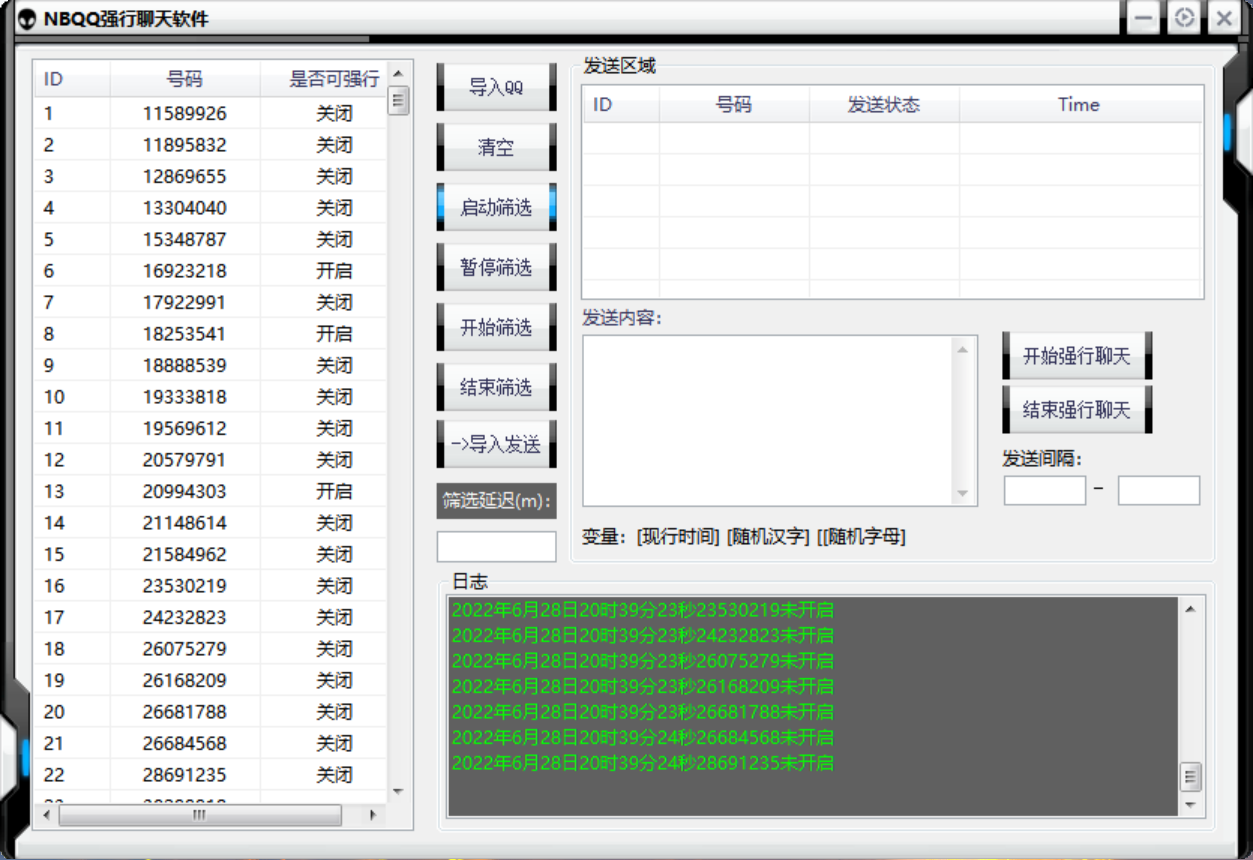
Task: Click the alien logo icon in title bar
Action: point(27,19)
